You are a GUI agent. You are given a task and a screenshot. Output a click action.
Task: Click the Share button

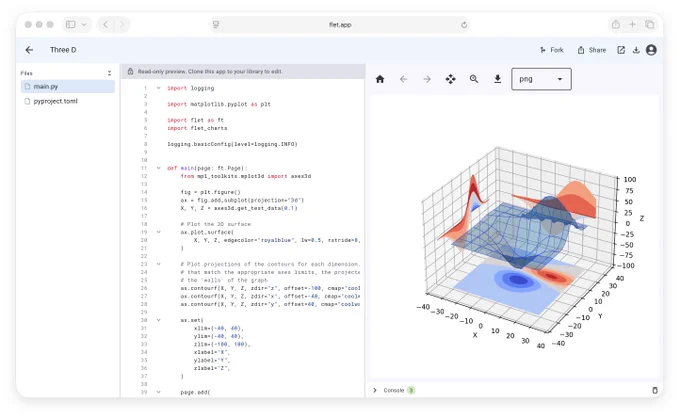tap(592, 50)
